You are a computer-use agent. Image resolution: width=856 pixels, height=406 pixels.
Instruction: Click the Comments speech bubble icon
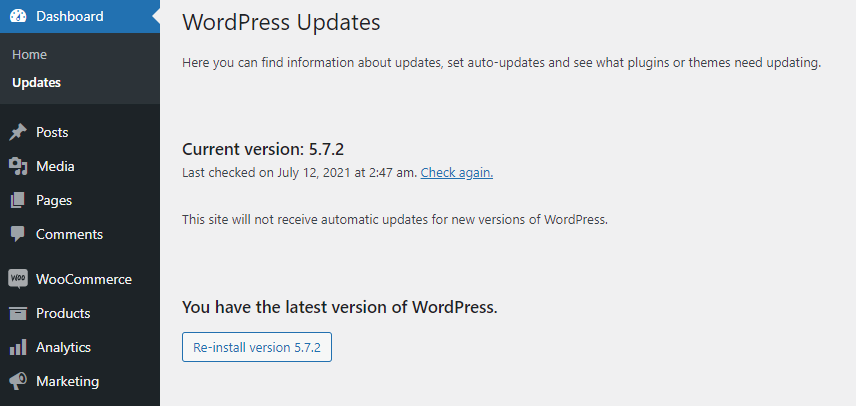[18, 234]
